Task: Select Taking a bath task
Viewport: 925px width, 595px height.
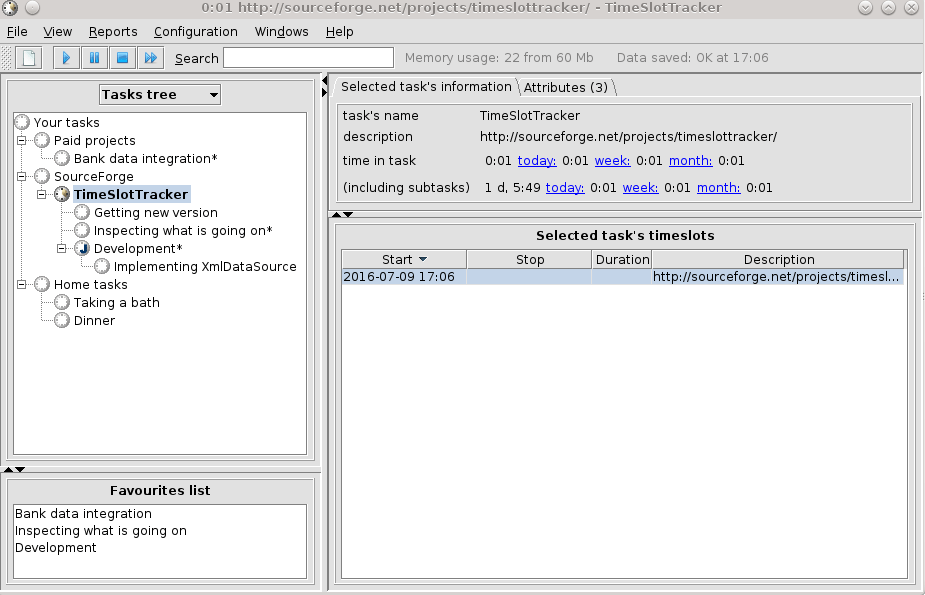Action: (x=116, y=303)
